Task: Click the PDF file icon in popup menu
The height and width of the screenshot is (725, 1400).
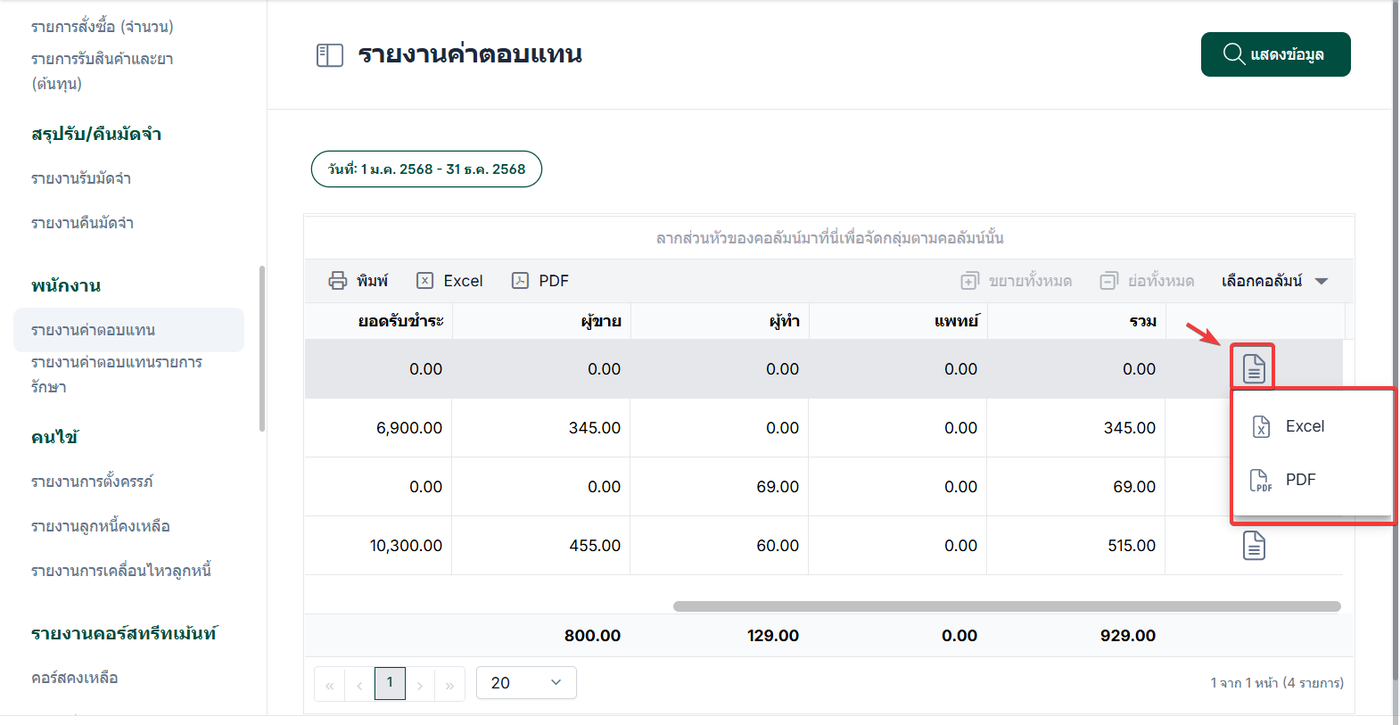Action: [x=1262, y=480]
